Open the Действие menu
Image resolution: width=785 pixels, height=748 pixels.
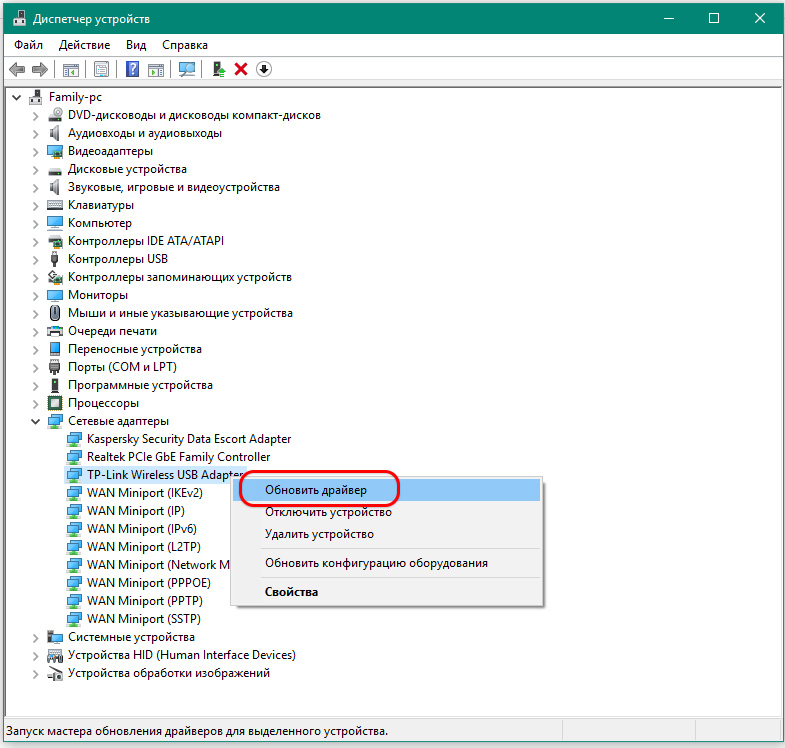[84, 45]
